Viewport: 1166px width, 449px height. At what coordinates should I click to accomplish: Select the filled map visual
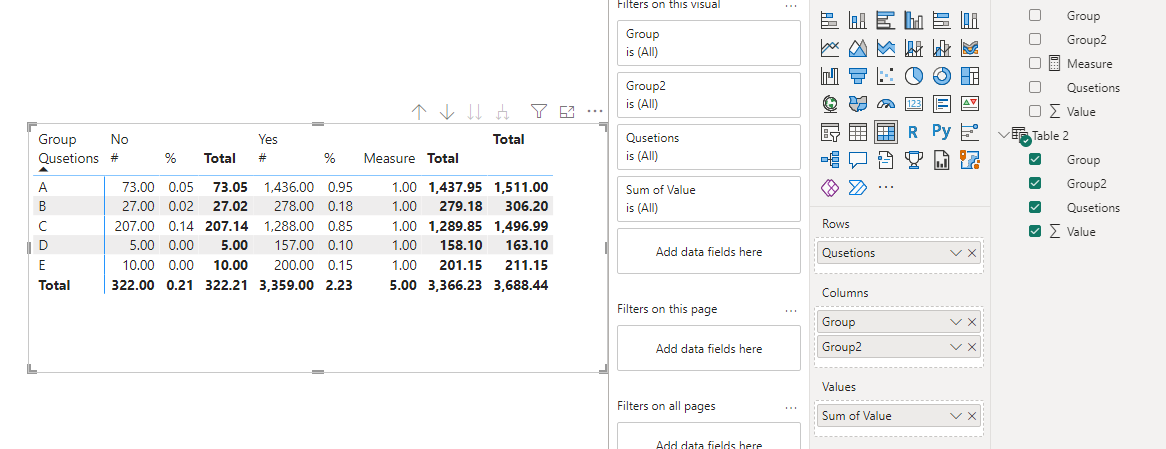(x=857, y=103)
